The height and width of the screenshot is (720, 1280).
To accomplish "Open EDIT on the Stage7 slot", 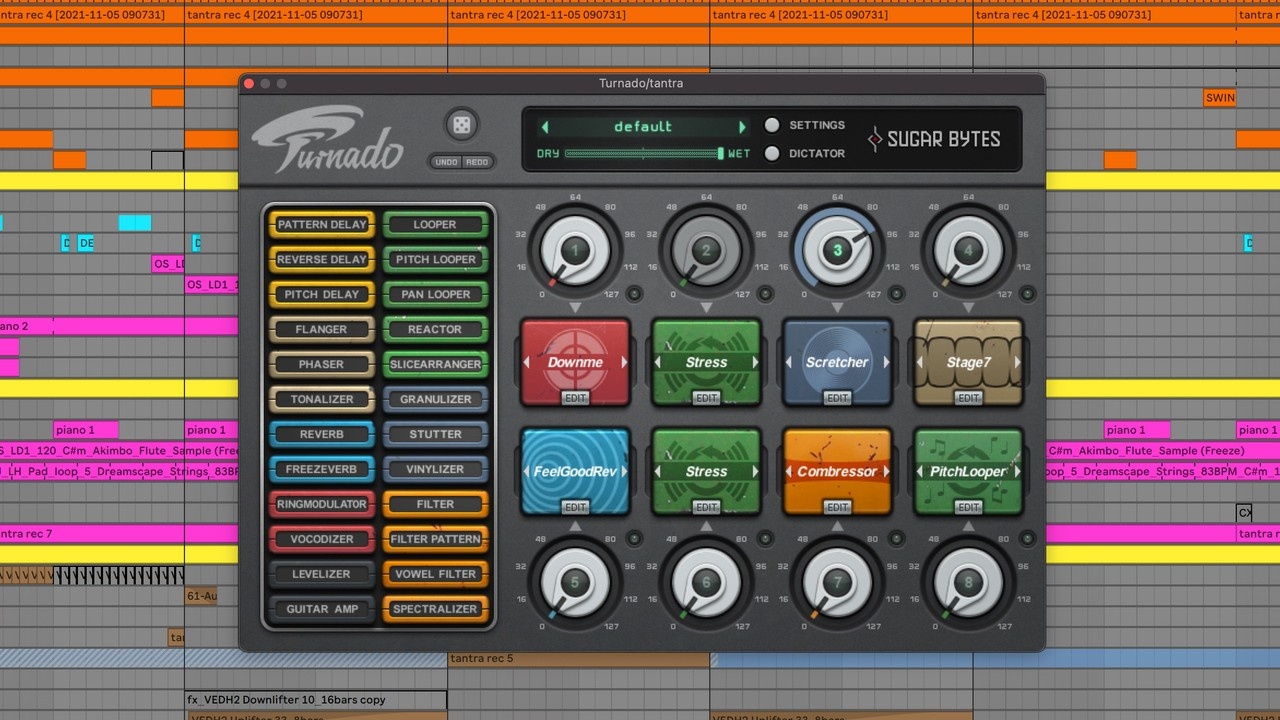I will 968,398.
